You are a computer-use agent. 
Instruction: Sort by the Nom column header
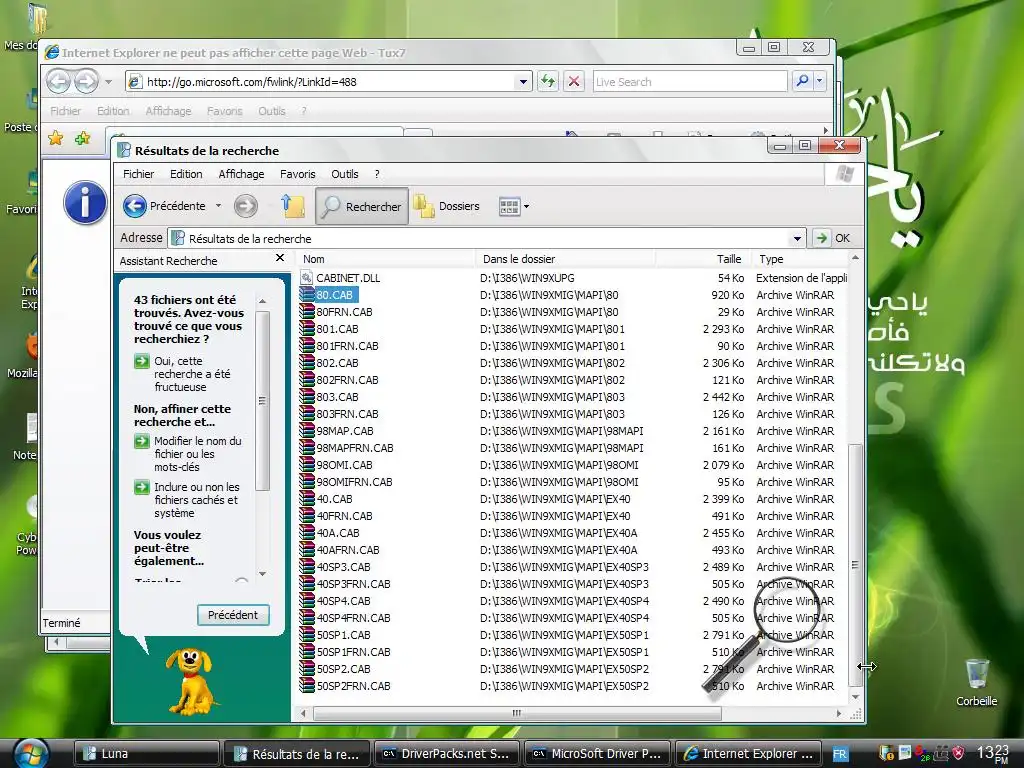[x=387, y=259]
